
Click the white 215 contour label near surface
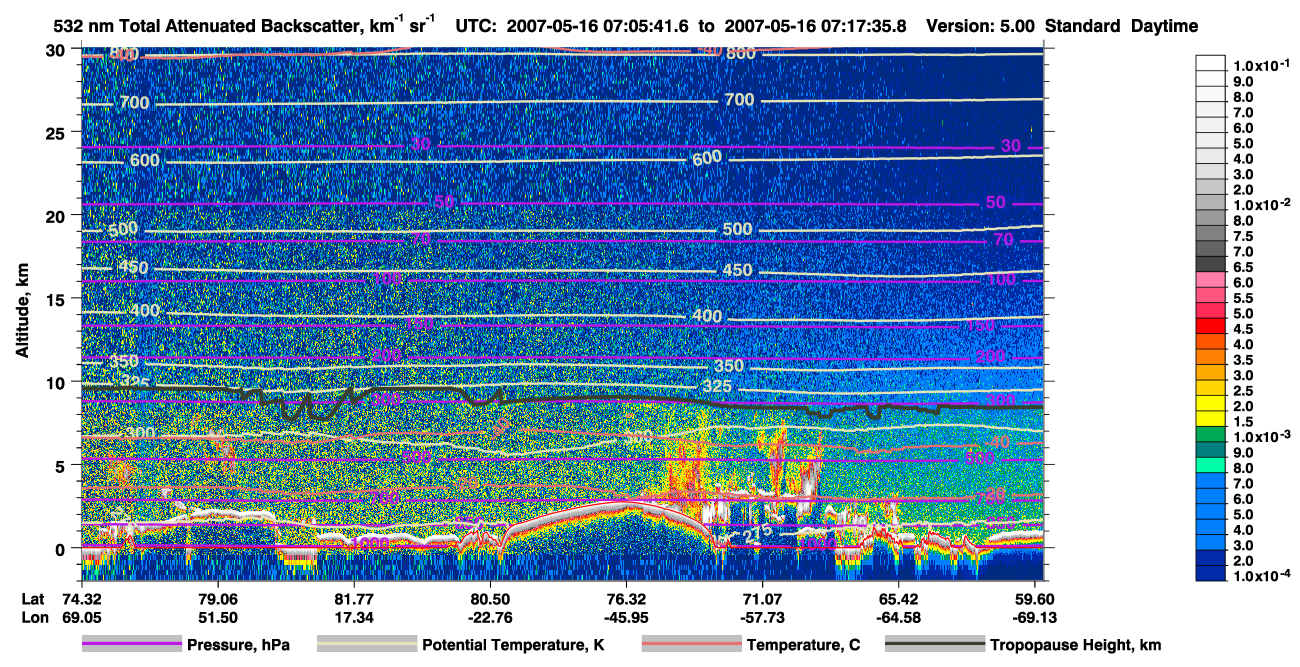(759, 535)
